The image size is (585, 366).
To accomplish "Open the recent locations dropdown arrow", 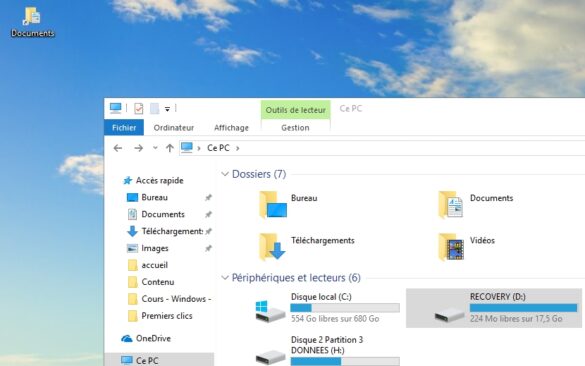I will click(155, 148).
